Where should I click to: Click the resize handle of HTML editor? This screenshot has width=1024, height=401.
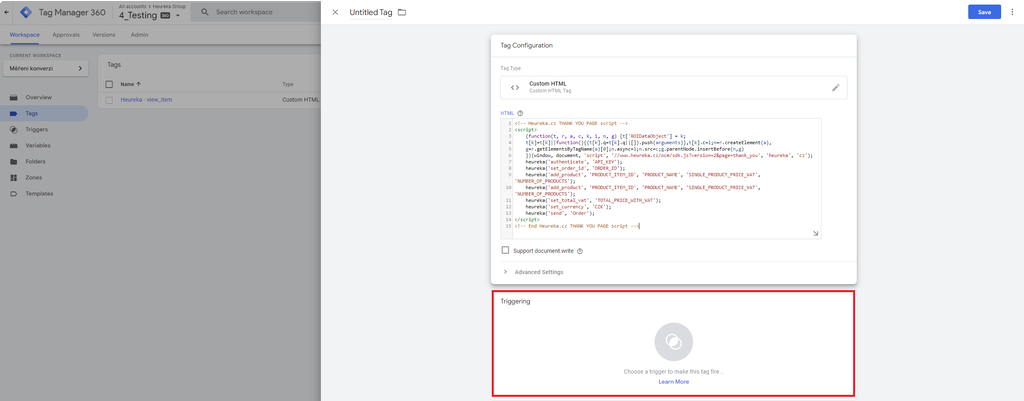[815, 233]
